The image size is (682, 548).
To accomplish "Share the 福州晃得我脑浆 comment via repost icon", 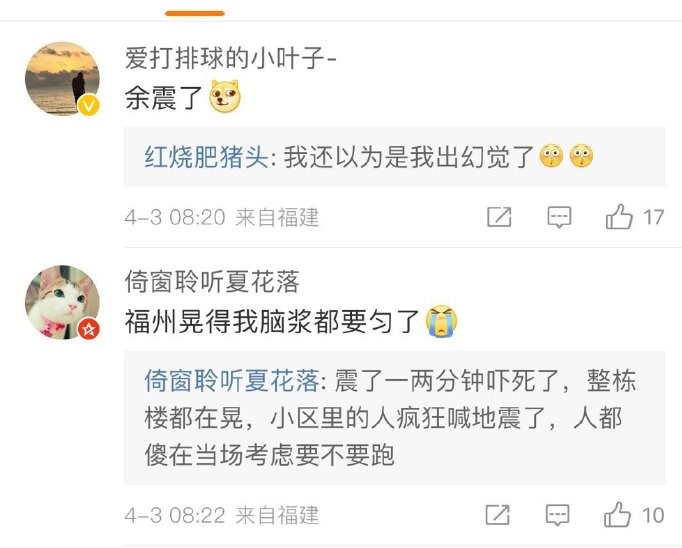I will pyautogui.click(x=498, y=515).
